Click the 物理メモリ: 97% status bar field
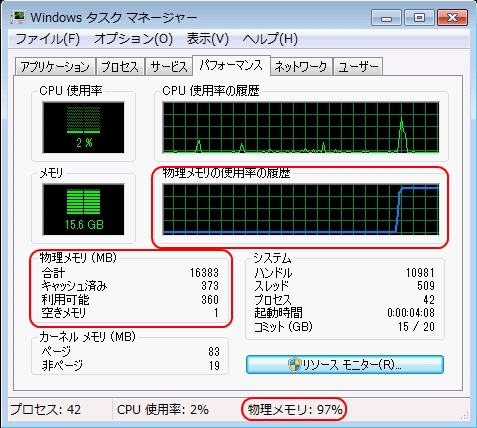 pos(295,409)
